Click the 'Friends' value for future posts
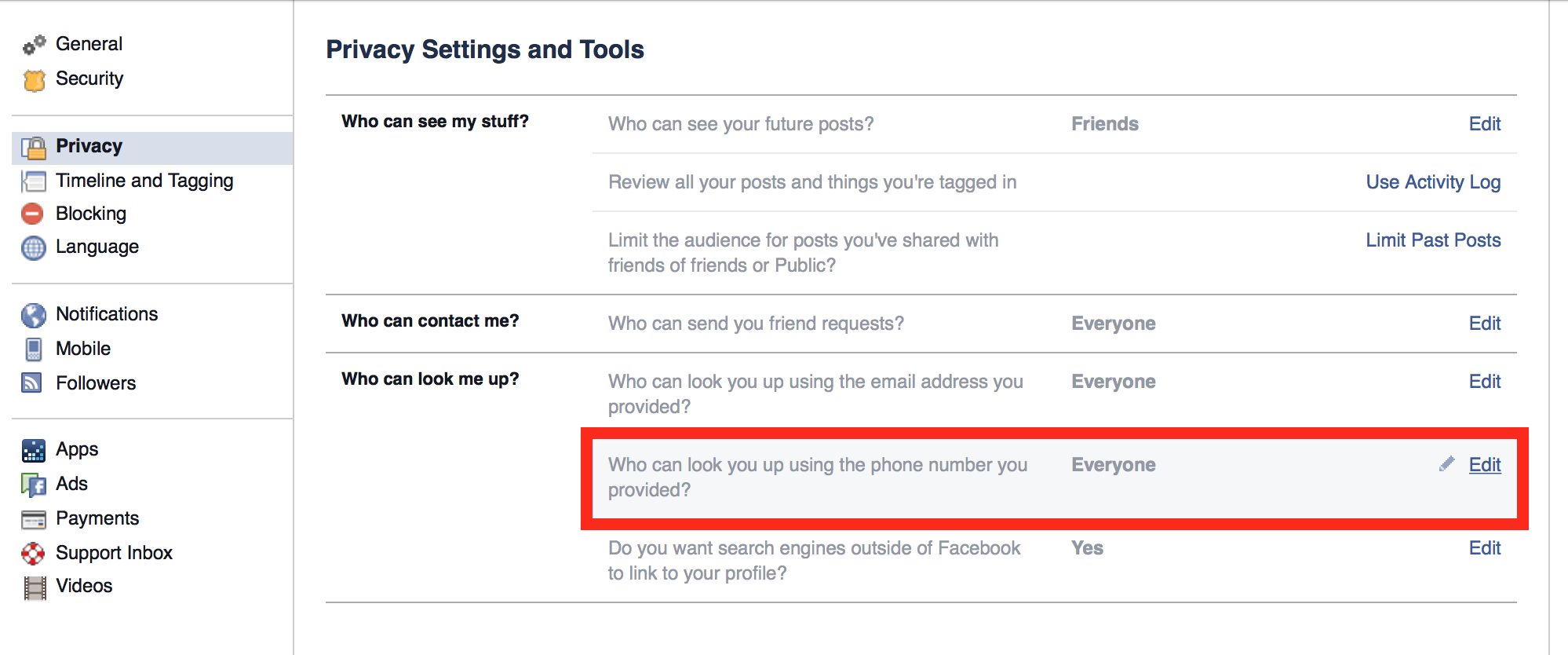 click(x=1105, y=124)
